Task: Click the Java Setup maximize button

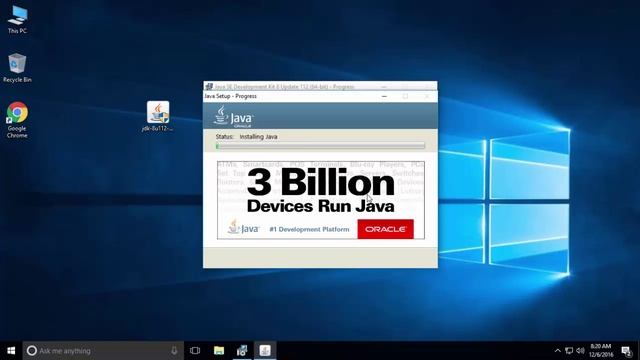Action: click(x=405, y=96)
